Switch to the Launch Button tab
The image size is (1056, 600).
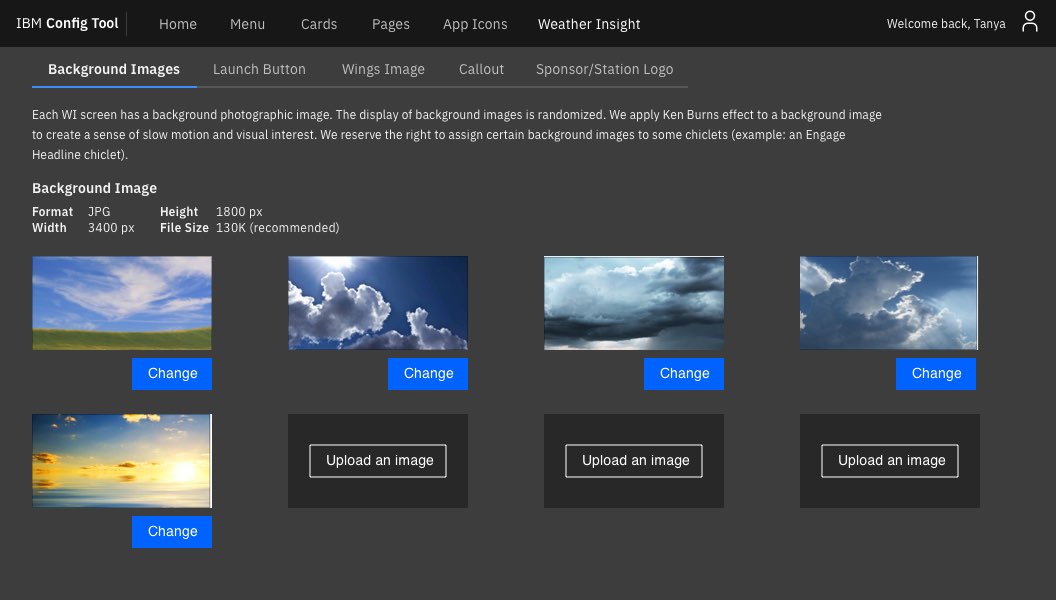click(259, 69)
